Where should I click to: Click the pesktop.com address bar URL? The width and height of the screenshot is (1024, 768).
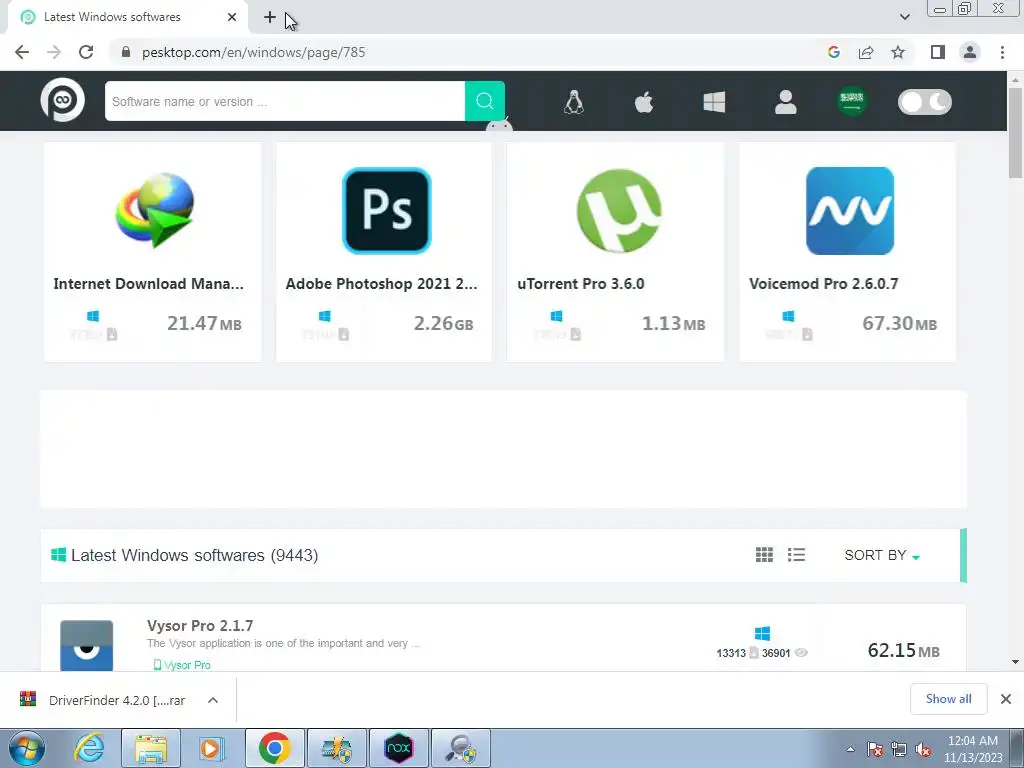click(x=253, y=52)
